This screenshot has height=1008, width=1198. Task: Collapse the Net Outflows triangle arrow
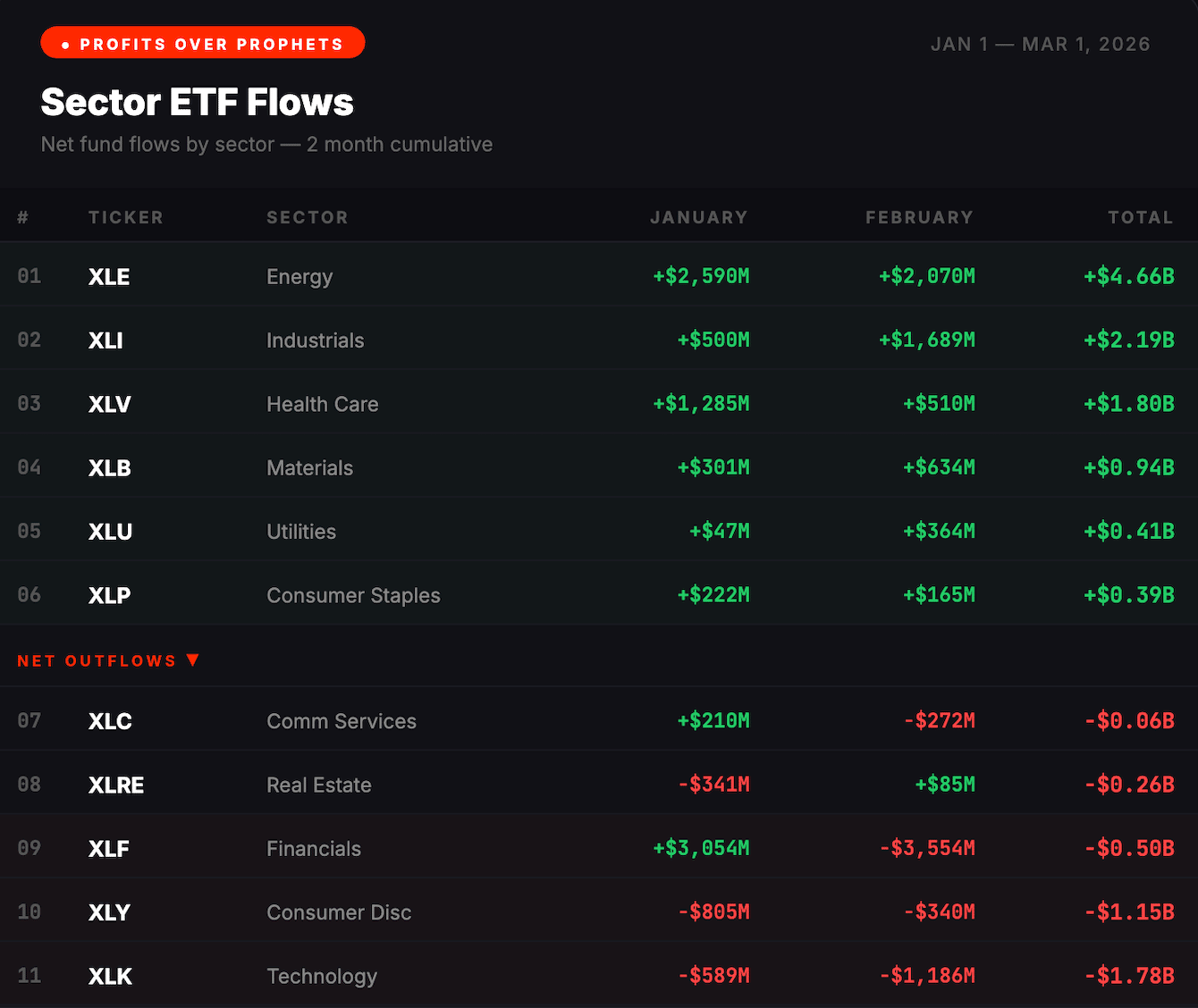tap(193, 660)
